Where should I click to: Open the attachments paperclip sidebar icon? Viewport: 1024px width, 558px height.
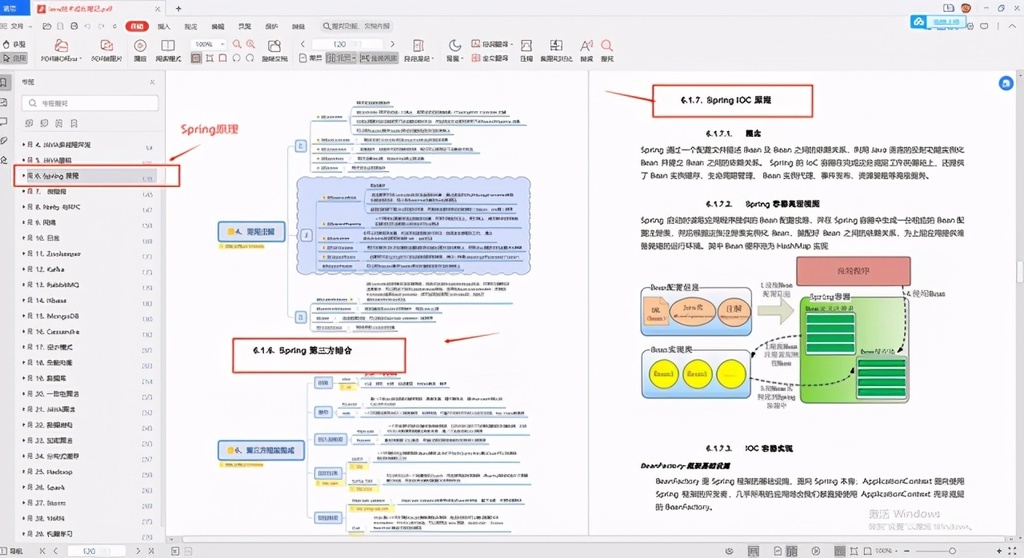click(x=5, y=140)
